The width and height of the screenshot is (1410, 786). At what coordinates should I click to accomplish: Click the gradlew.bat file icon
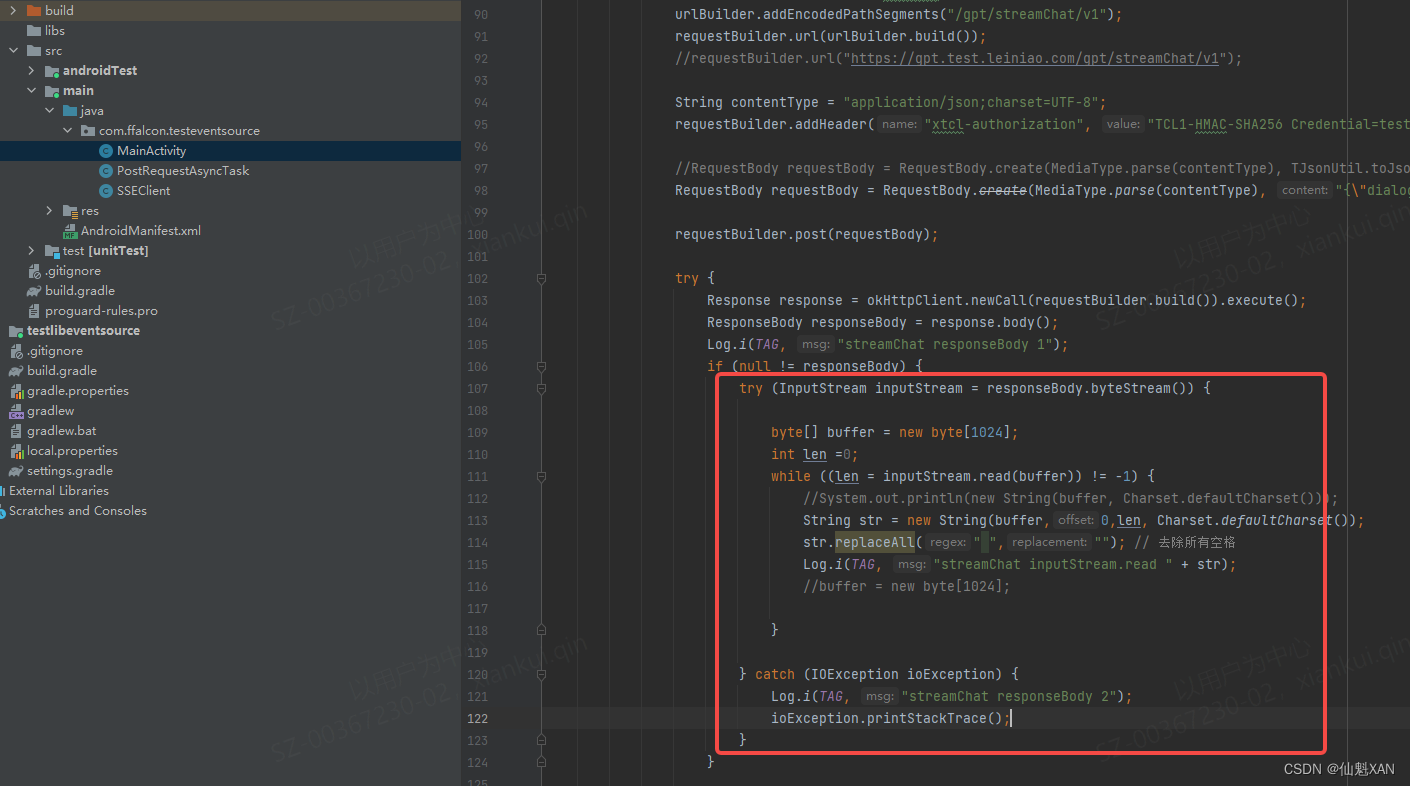click(16, 431)
